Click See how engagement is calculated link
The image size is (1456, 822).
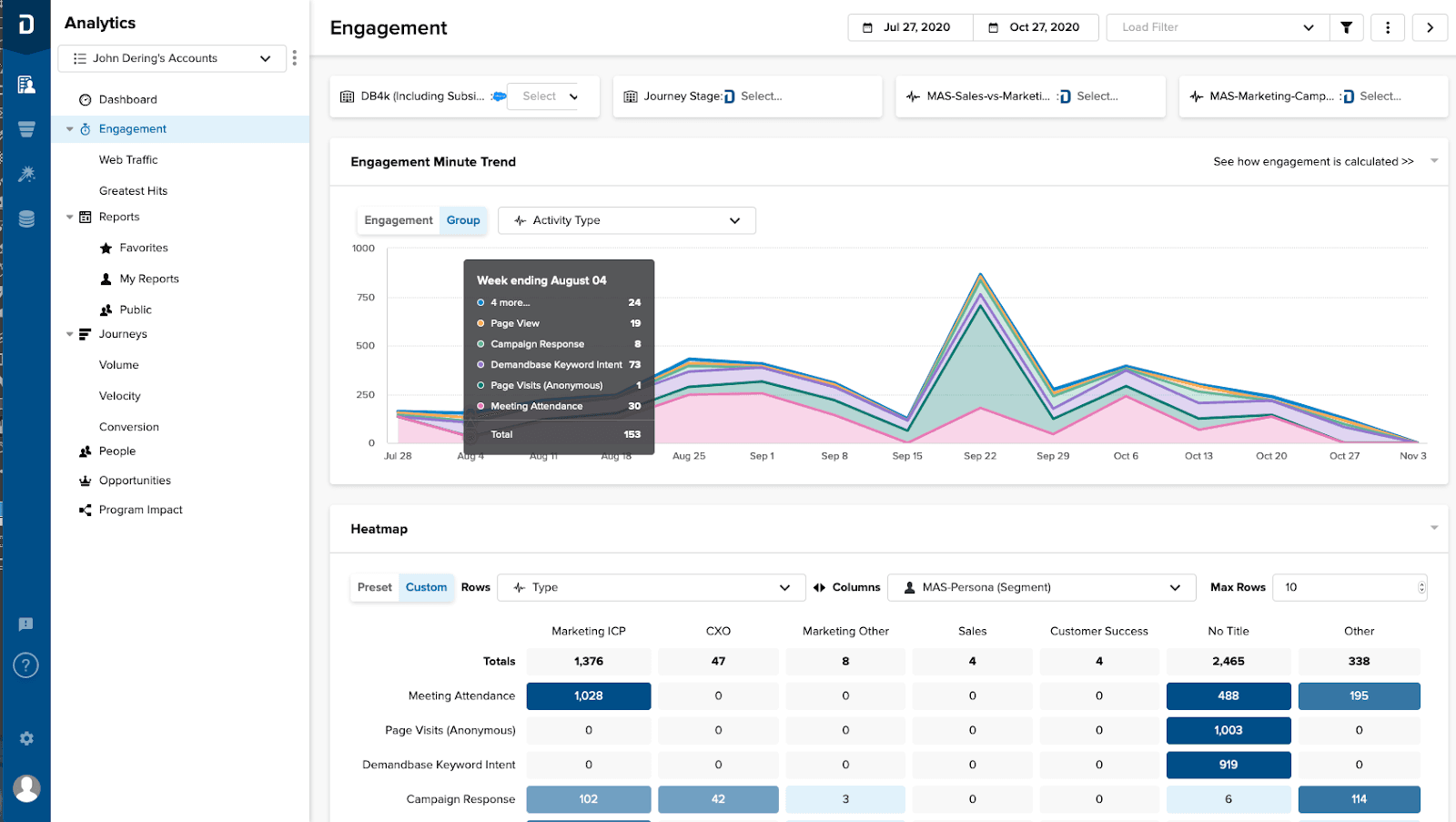[1313, 161]
